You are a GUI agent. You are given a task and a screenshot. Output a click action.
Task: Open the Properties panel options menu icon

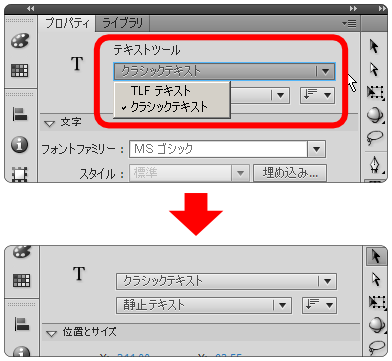coord(349,24)
